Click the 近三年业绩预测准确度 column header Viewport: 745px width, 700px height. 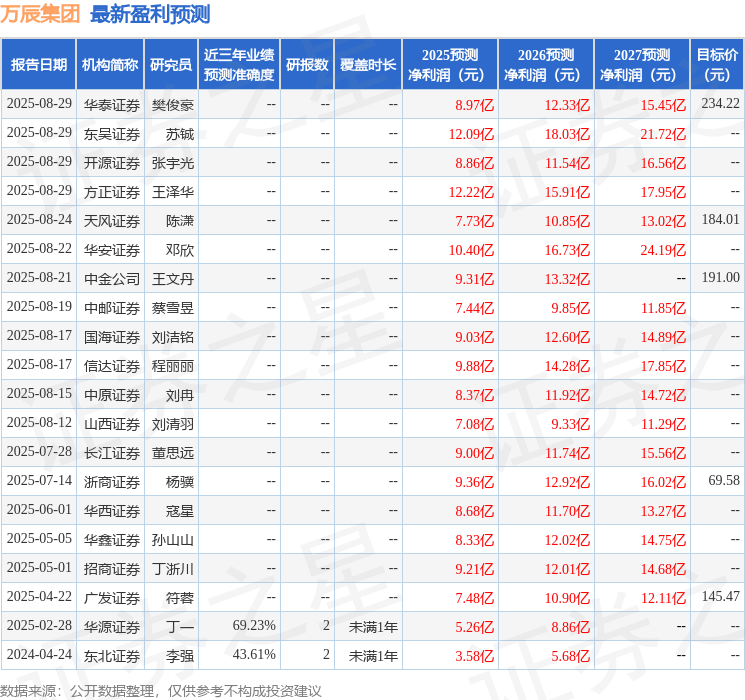238,64
